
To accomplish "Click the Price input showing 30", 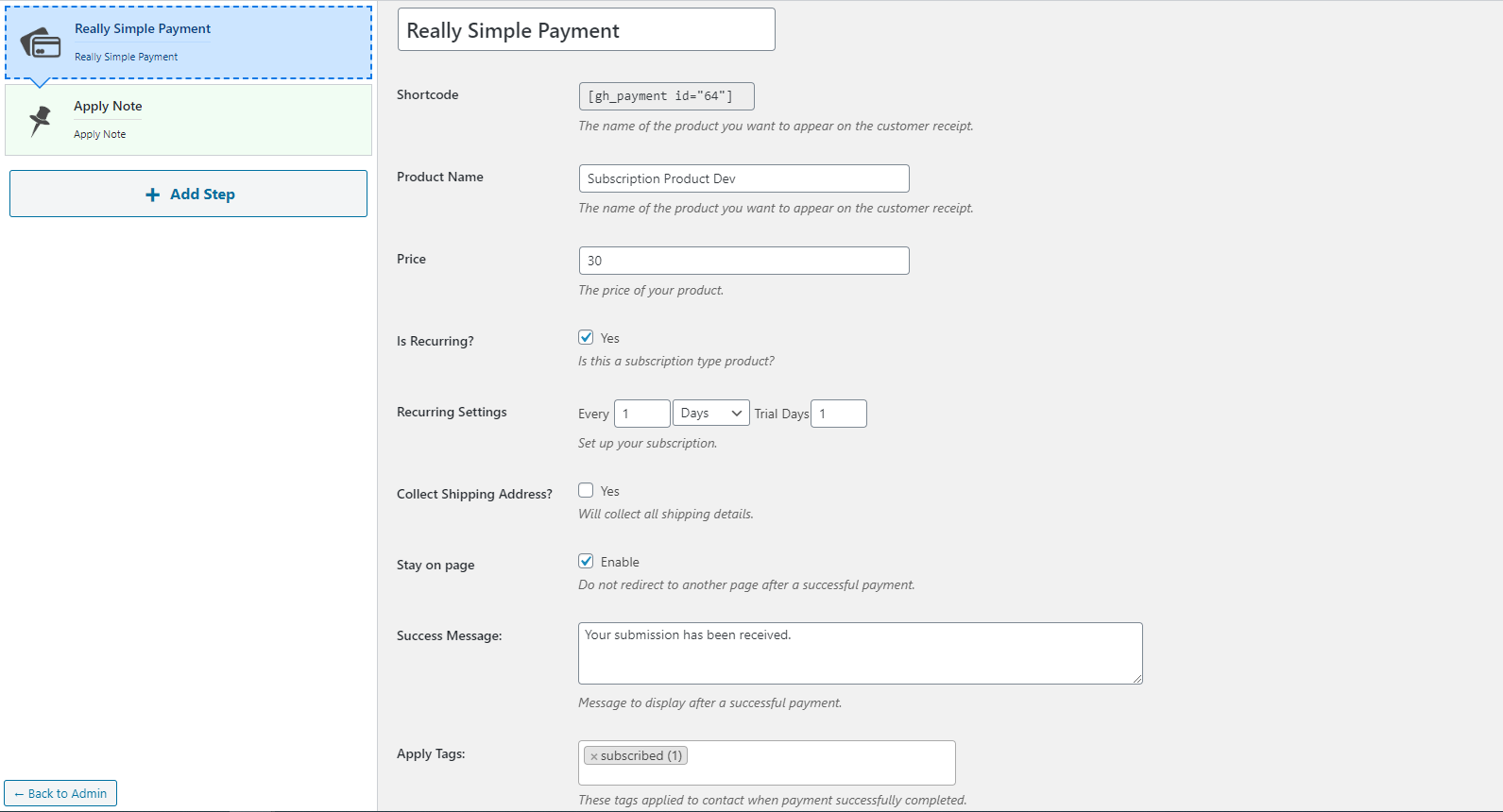I will click(743, 261).
